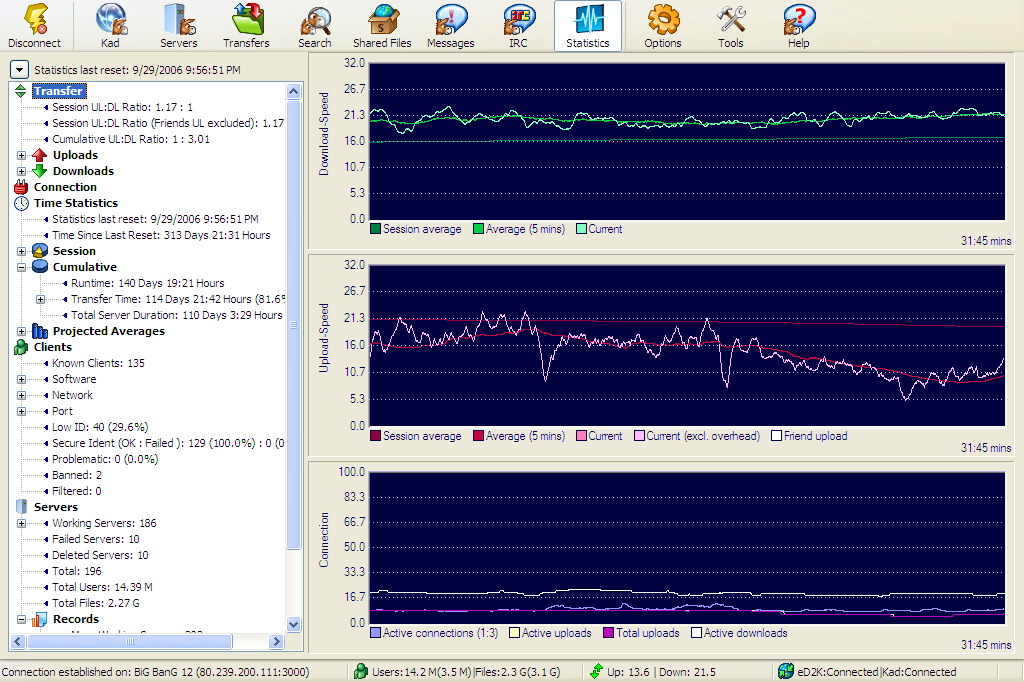
Task: Collapse the Cumulative time statistics node
Action: coord(22,267)
